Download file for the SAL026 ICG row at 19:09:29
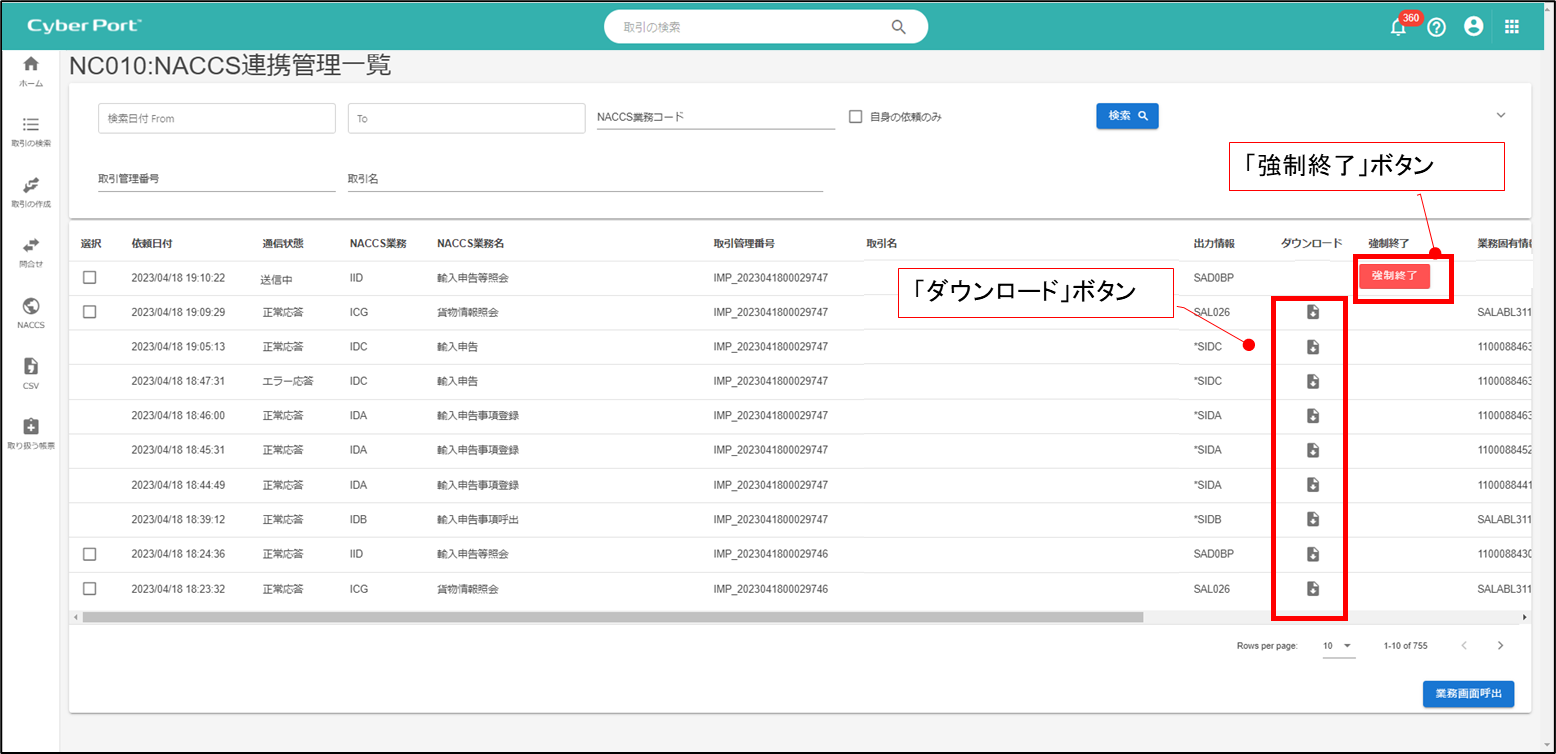 point(1313,313)
